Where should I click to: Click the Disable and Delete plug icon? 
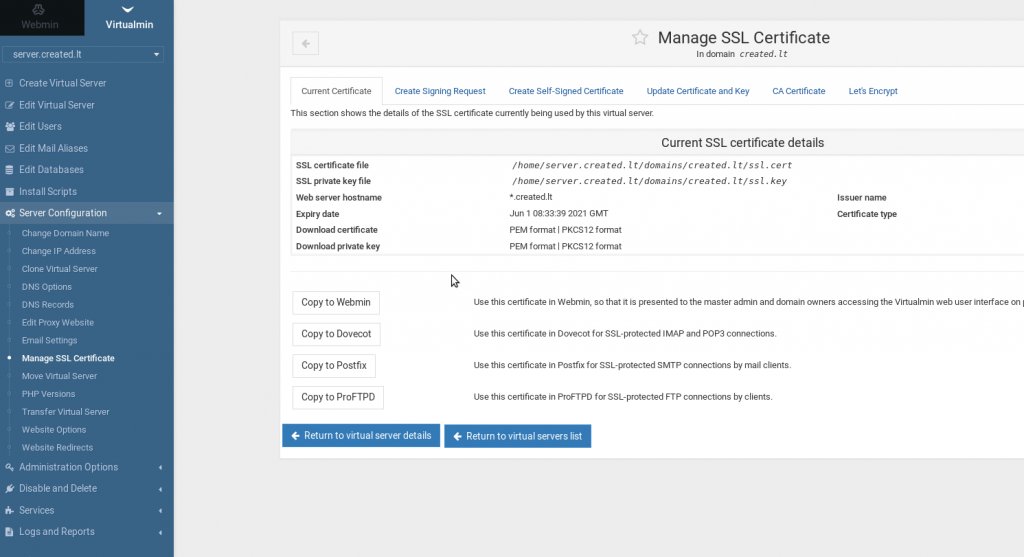click(9, 488)
